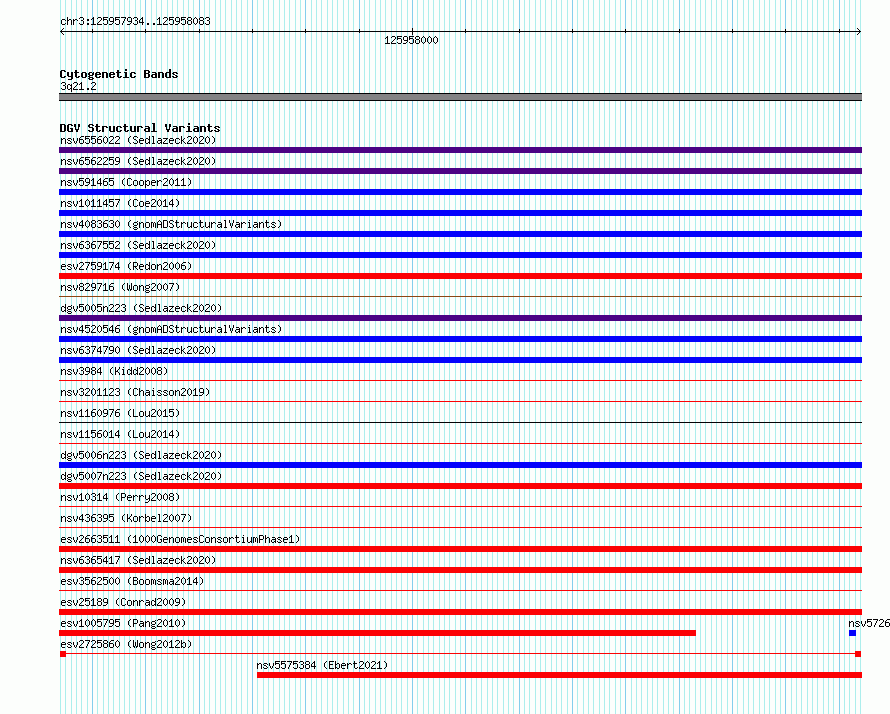Click right red end block of esv2725860

point(858,654)
